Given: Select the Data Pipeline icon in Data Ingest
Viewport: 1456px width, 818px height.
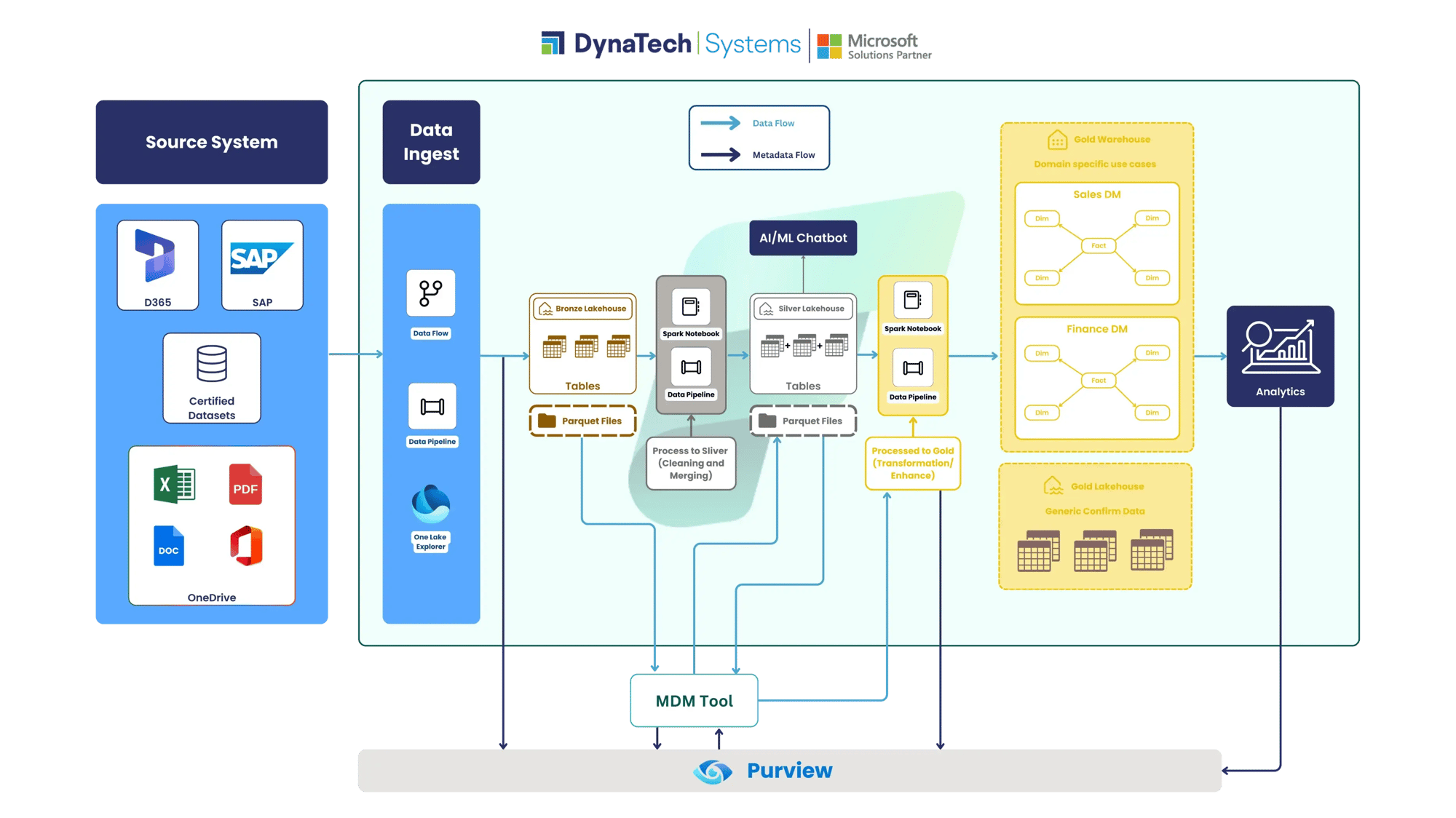Looking at the screenshot, I should pos(432,407).
